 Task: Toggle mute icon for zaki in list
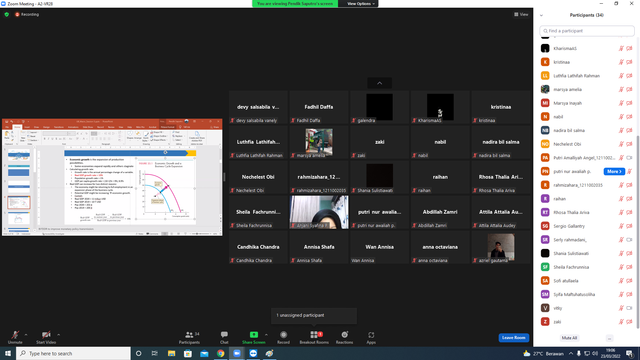pyautogui.click(x=621, y=322)
